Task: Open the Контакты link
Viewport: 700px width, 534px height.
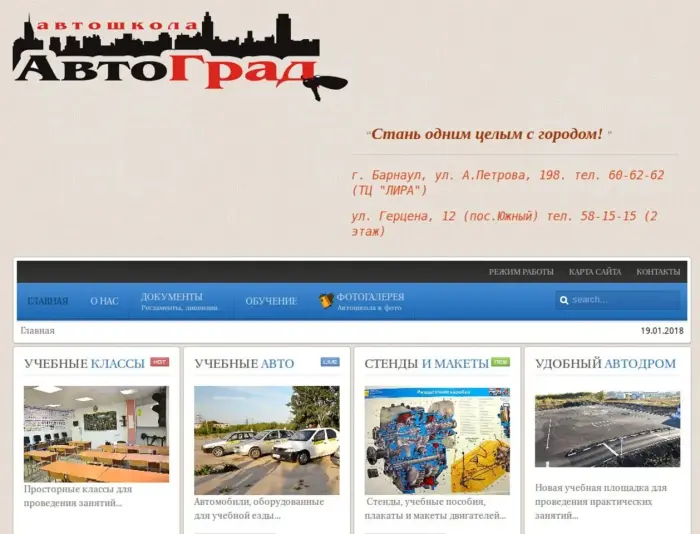Action: pyautogui.click(x=658, y=272)
